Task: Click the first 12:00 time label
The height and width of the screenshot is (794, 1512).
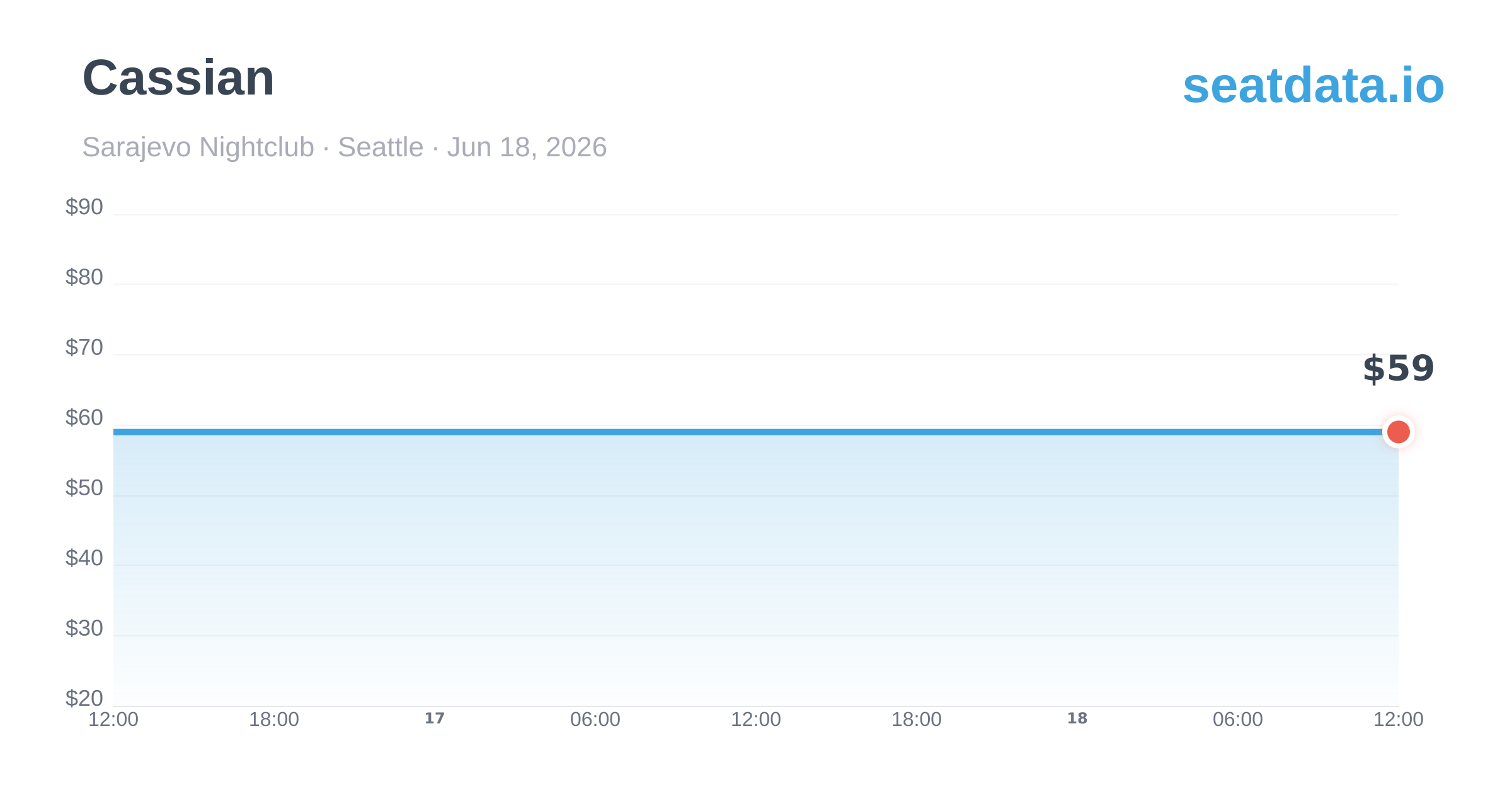Action: 113,720
